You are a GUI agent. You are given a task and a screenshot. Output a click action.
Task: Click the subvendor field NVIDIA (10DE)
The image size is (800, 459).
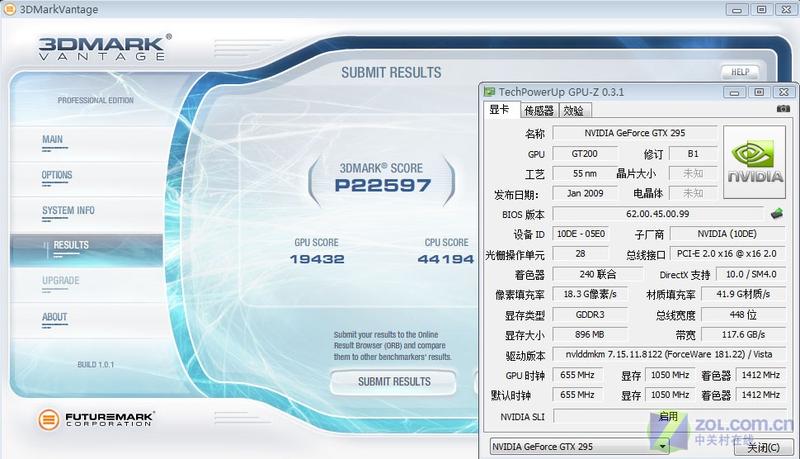tap(727, 234)
